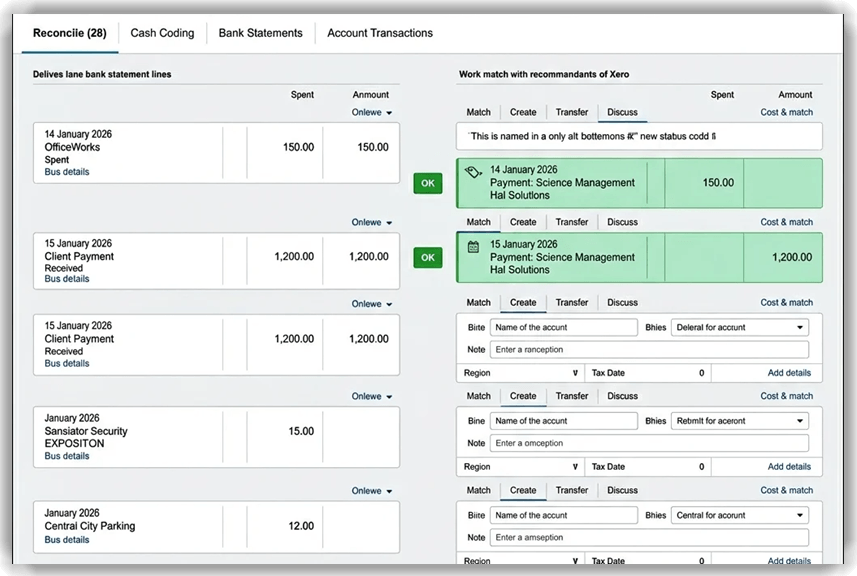Open Onlewe dropdown above the Central City Parking line
Viewport: 857px width, 576px height.
click(372, 491)
